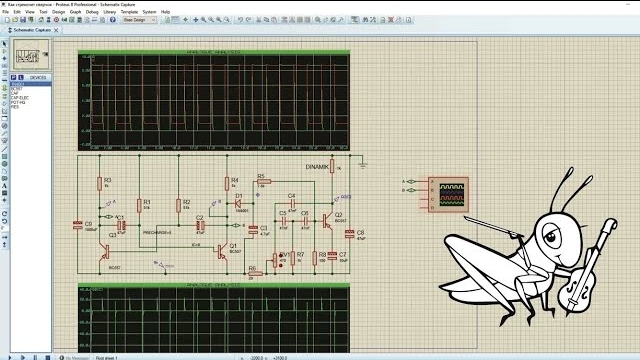The image size is (640, 360).
Task: Click the Step simulation button
Action: point(22,358)
